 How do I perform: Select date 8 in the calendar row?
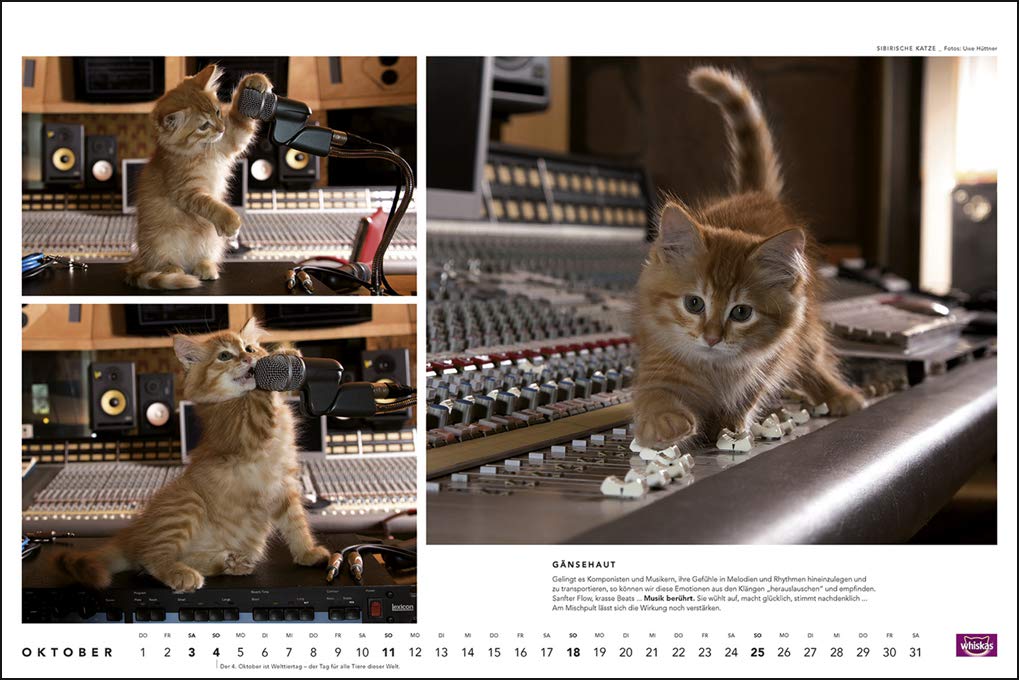pos(313,652)
